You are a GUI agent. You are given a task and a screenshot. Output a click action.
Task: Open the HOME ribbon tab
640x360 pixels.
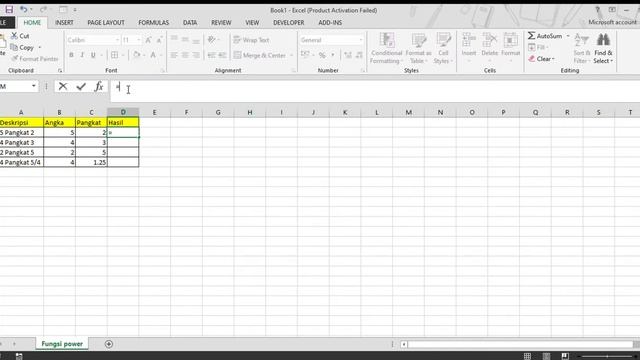[32, 22]
